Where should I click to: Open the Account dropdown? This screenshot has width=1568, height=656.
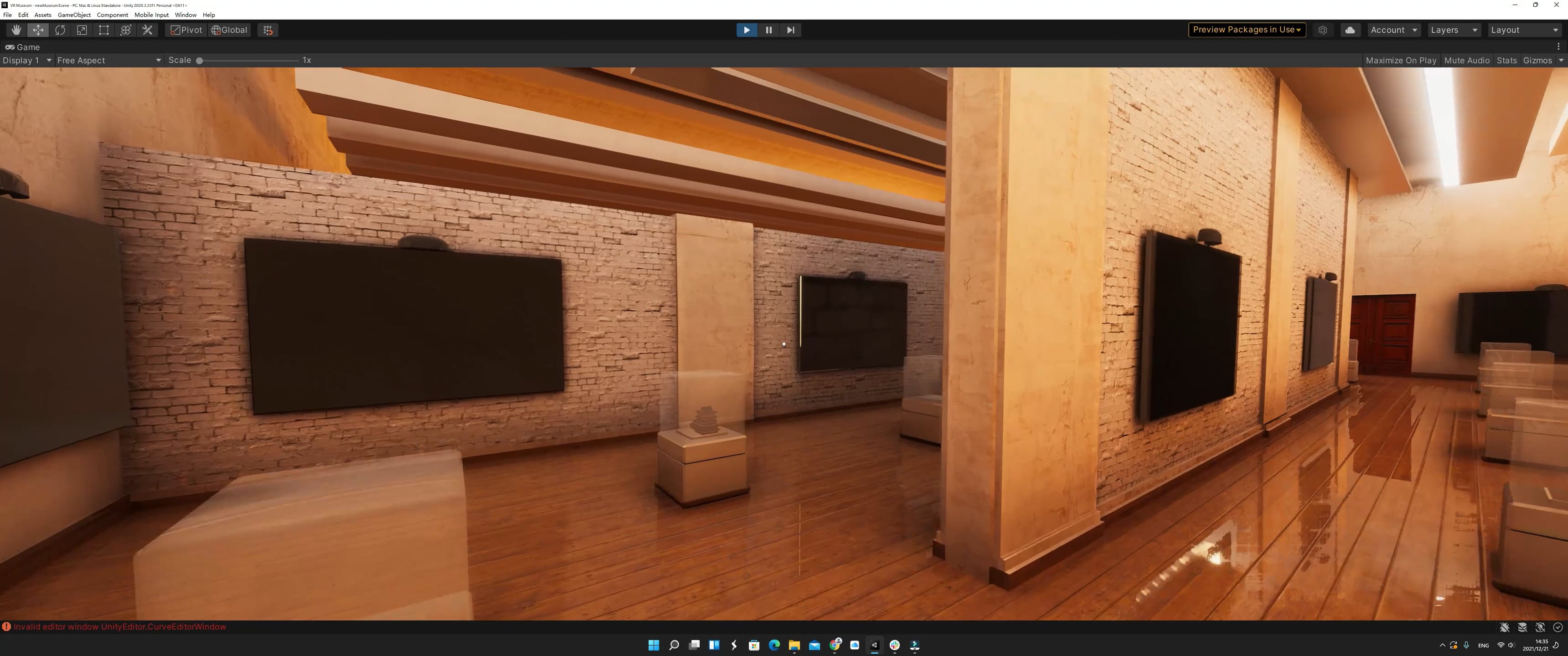pos(1394,30)
